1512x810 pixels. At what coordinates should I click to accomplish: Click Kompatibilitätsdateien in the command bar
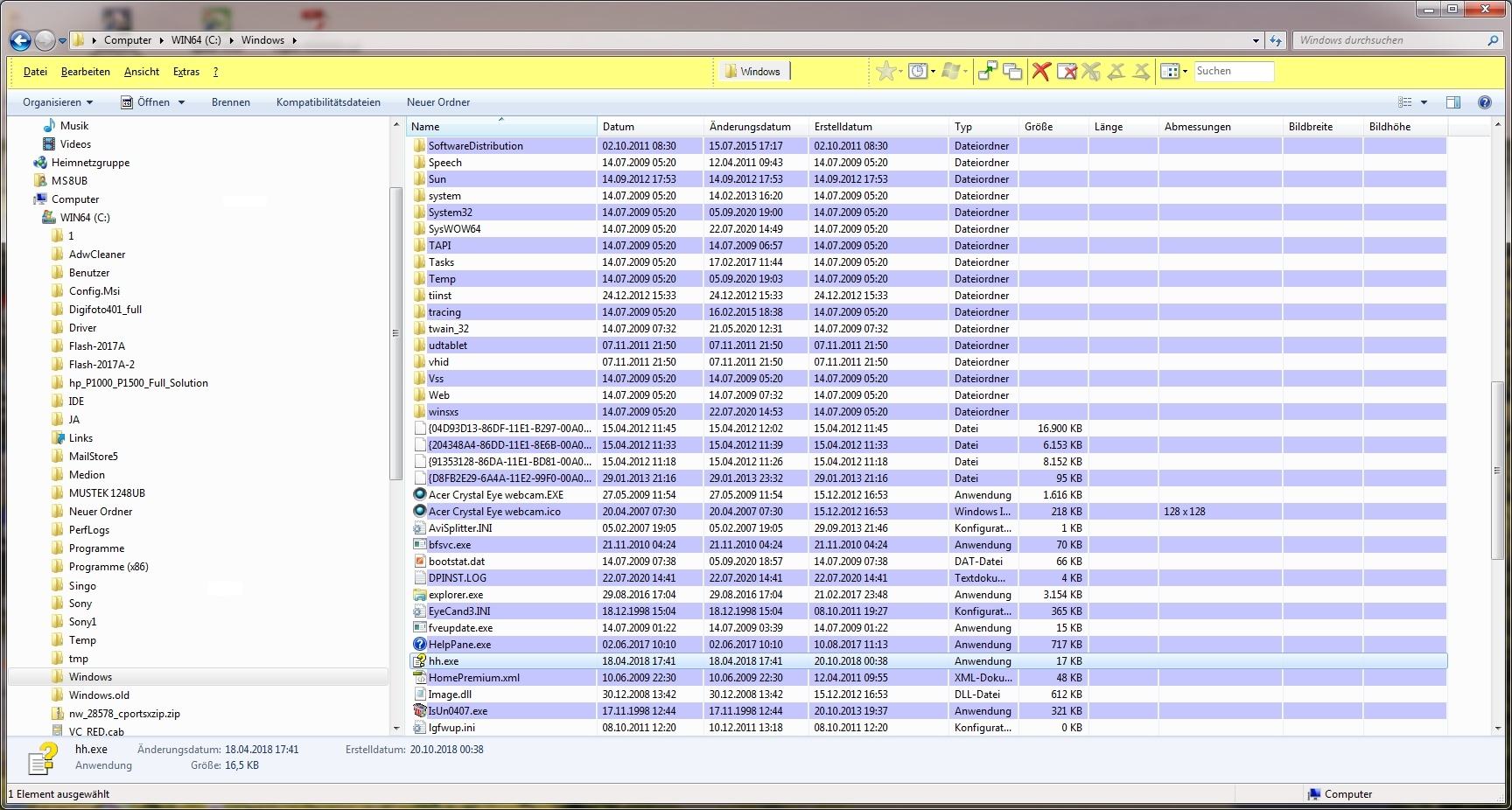(328, 102)
